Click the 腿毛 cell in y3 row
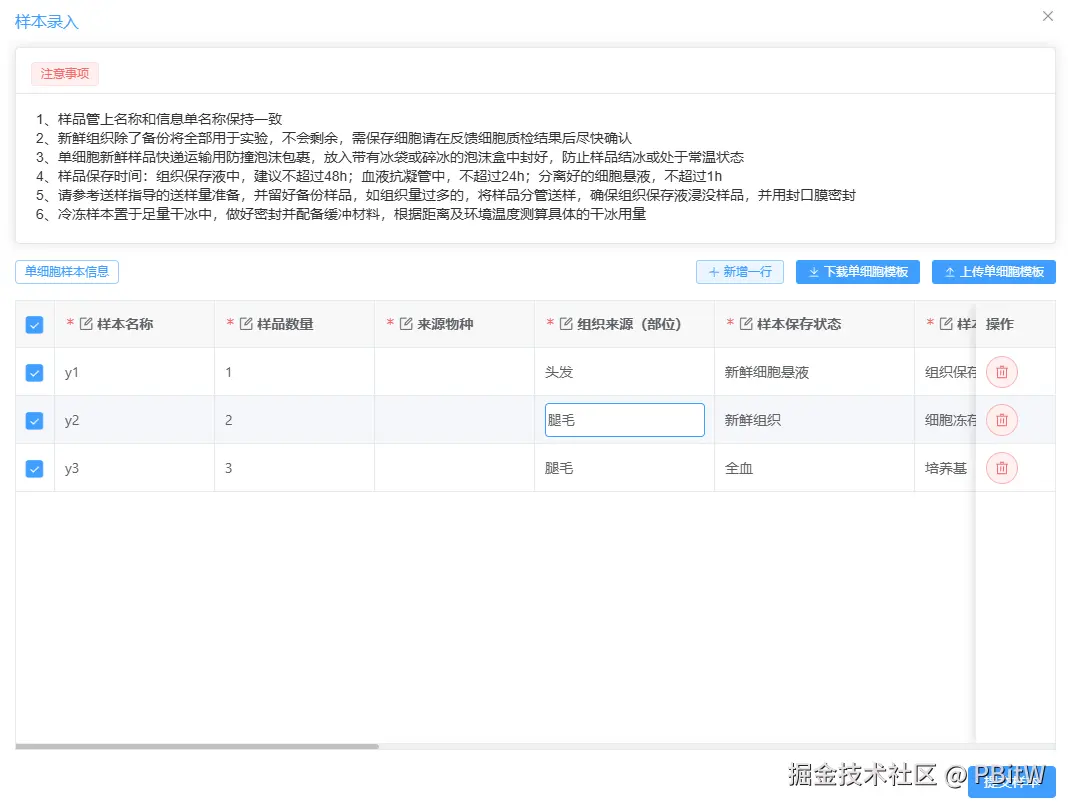Viewport: 1068px width, 811px height. pos(624,468)
